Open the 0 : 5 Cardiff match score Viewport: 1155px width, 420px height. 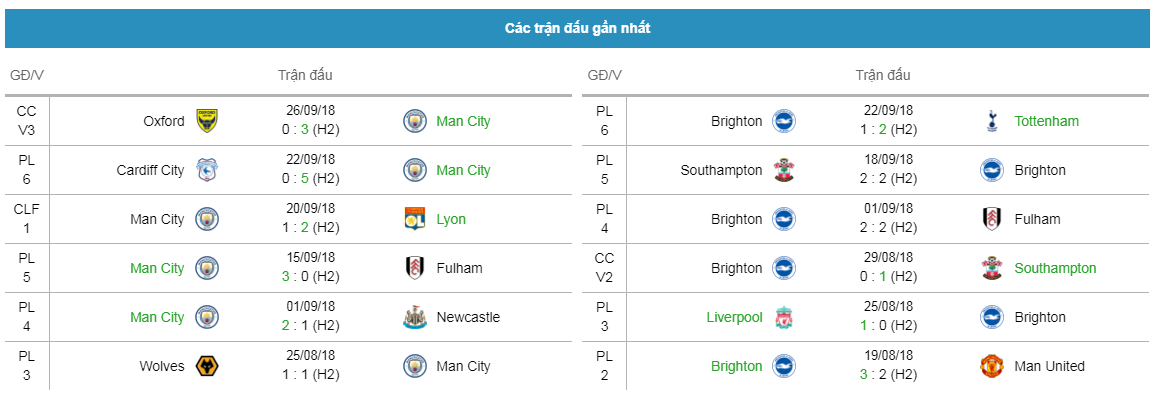[313, 178]
